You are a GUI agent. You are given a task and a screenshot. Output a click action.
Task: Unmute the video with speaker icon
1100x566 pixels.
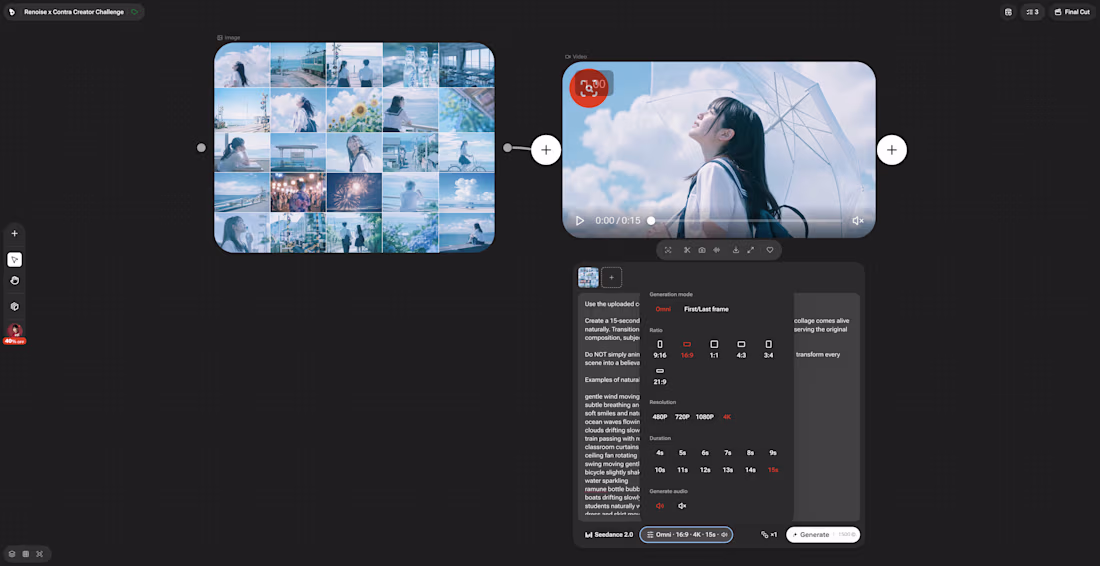[x=857, y=220]
